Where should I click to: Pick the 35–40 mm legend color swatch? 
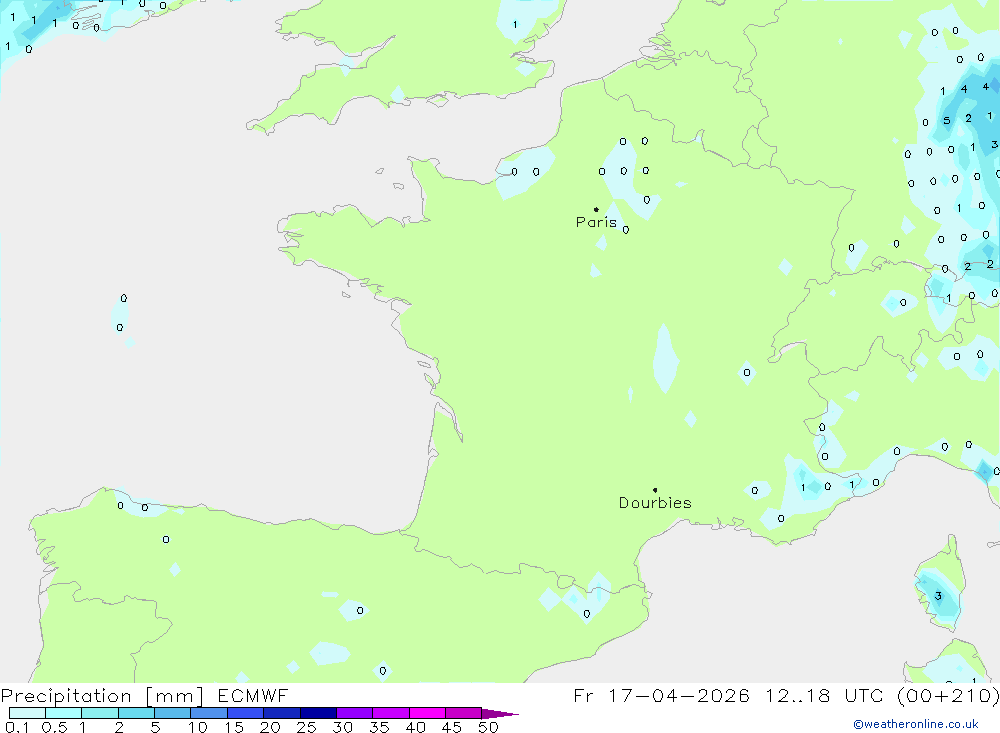[x=391, y=713]
